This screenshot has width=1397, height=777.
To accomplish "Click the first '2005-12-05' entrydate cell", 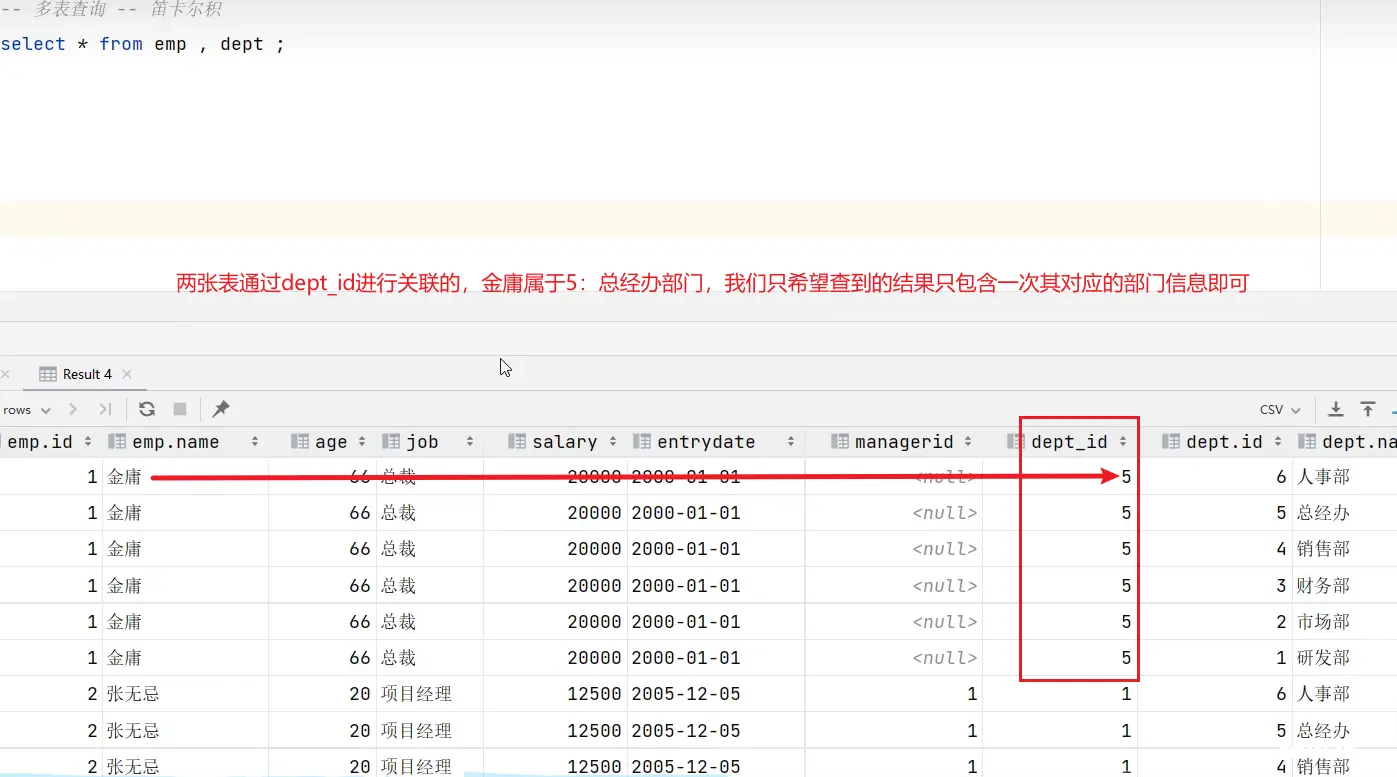I will tap(686, 694).
